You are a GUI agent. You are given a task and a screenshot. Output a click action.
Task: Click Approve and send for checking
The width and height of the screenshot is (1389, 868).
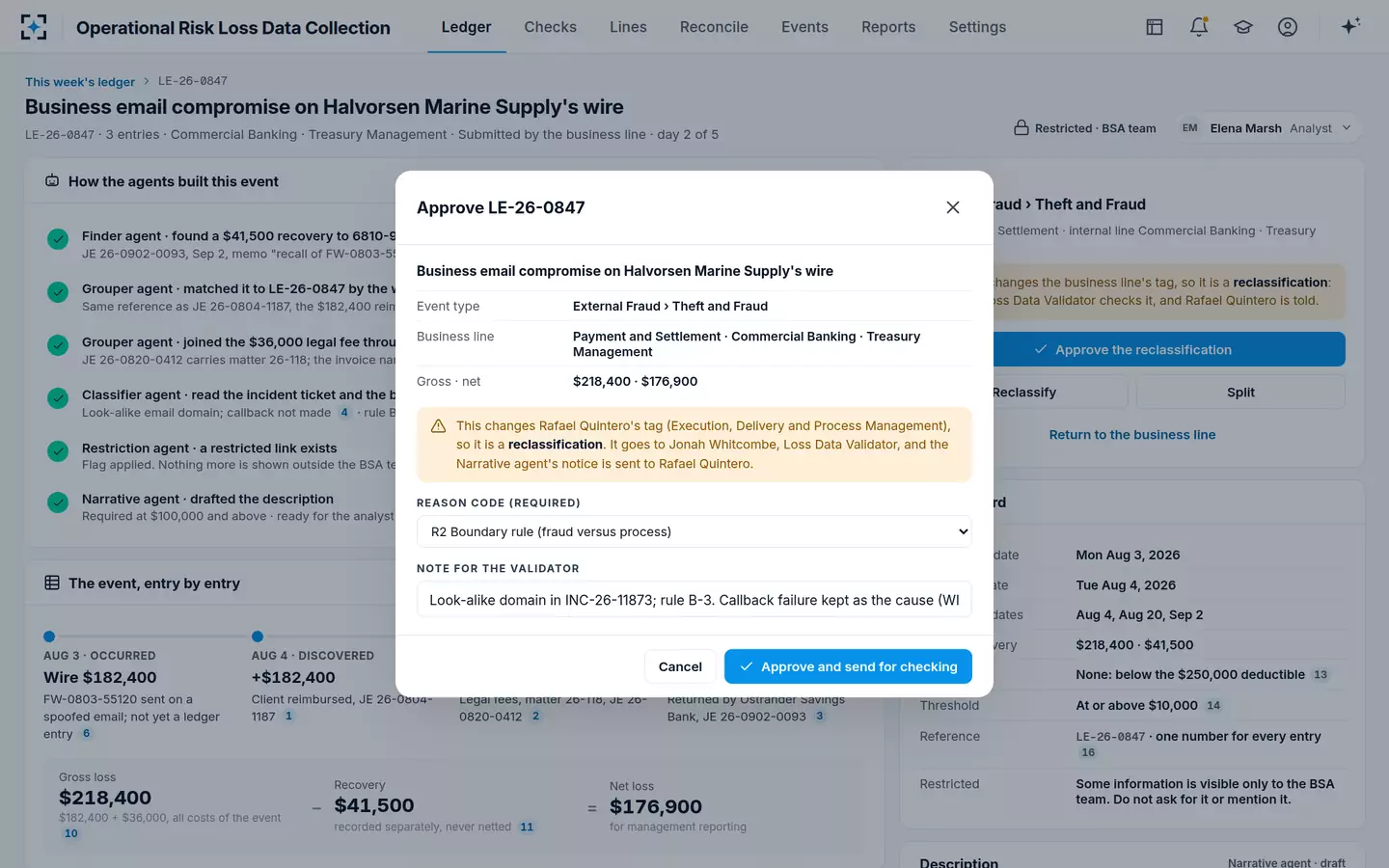point(848,666)
